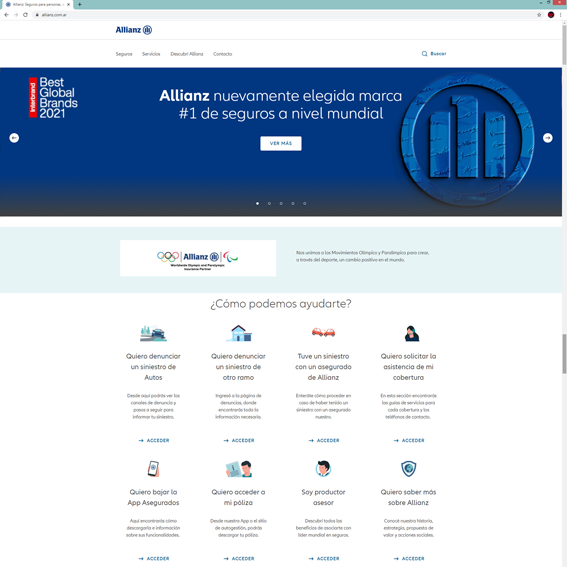
Task: Select the fifth carousel dot
Action: pos(305,203)
